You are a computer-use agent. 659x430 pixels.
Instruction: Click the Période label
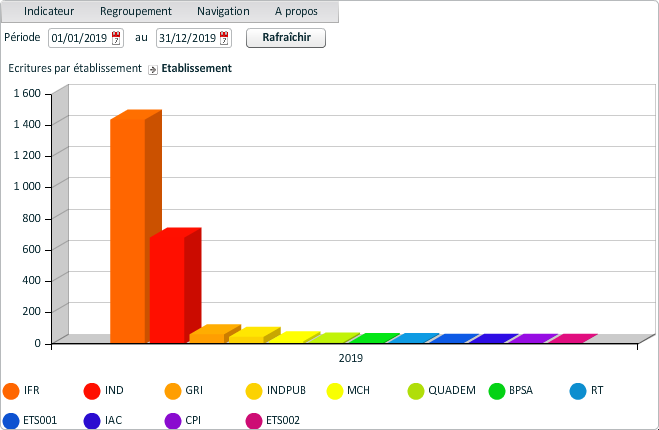click(x=22, y=37)
